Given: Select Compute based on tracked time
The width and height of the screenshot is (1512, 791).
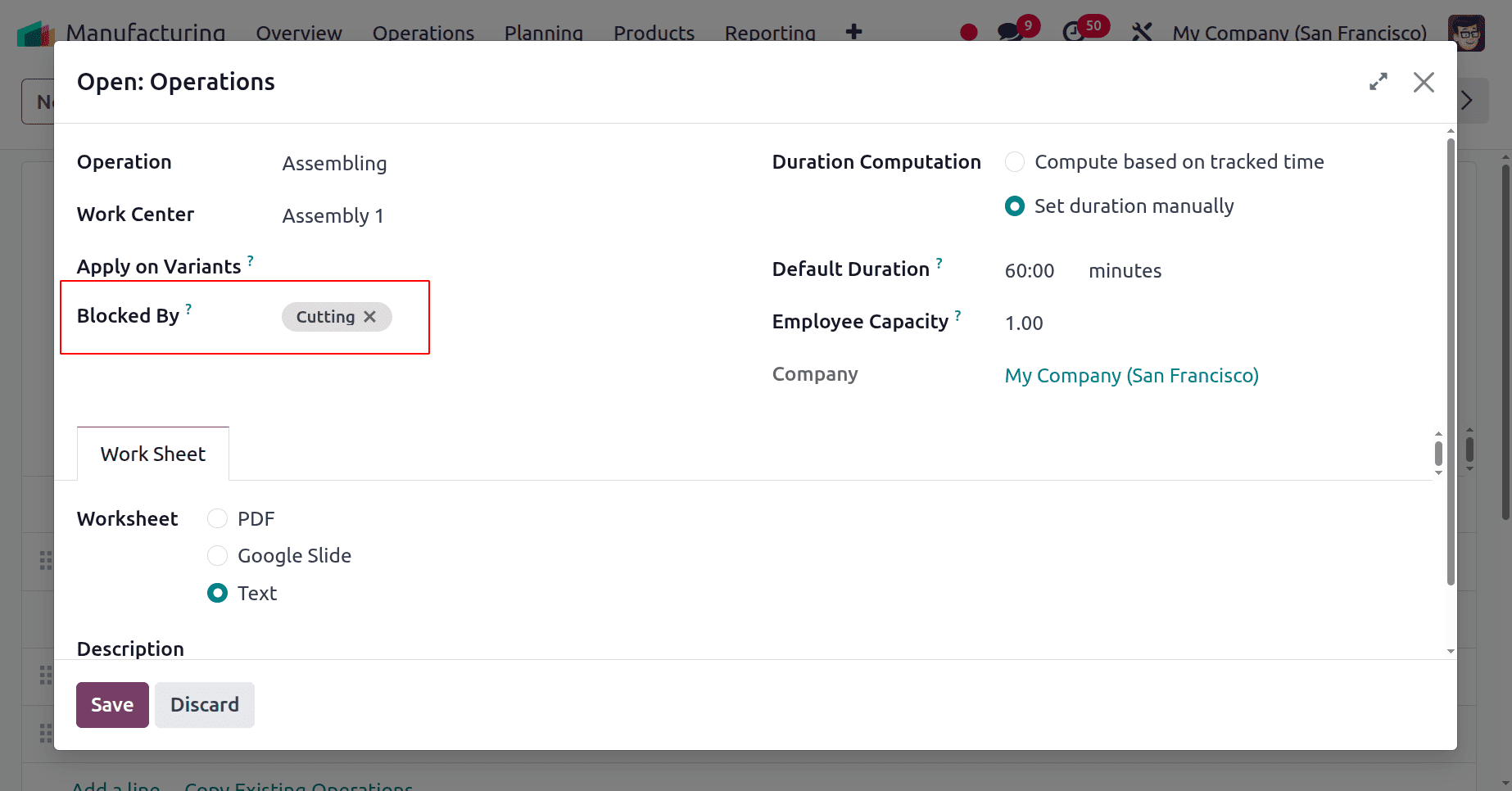Looking at the screenshot, I should [1015, 162].
